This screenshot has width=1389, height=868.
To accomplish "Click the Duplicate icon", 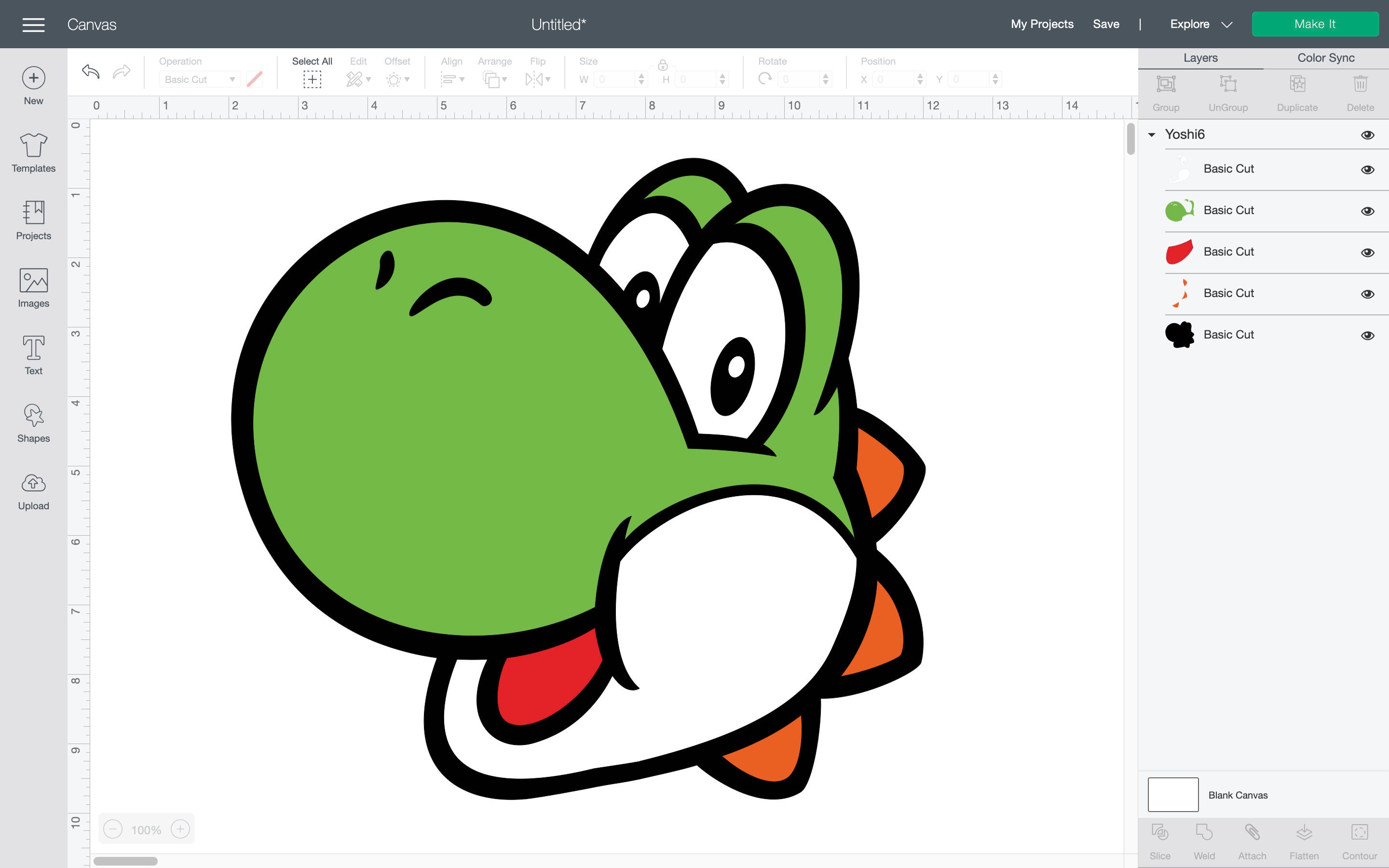I will coord(1297,84).
